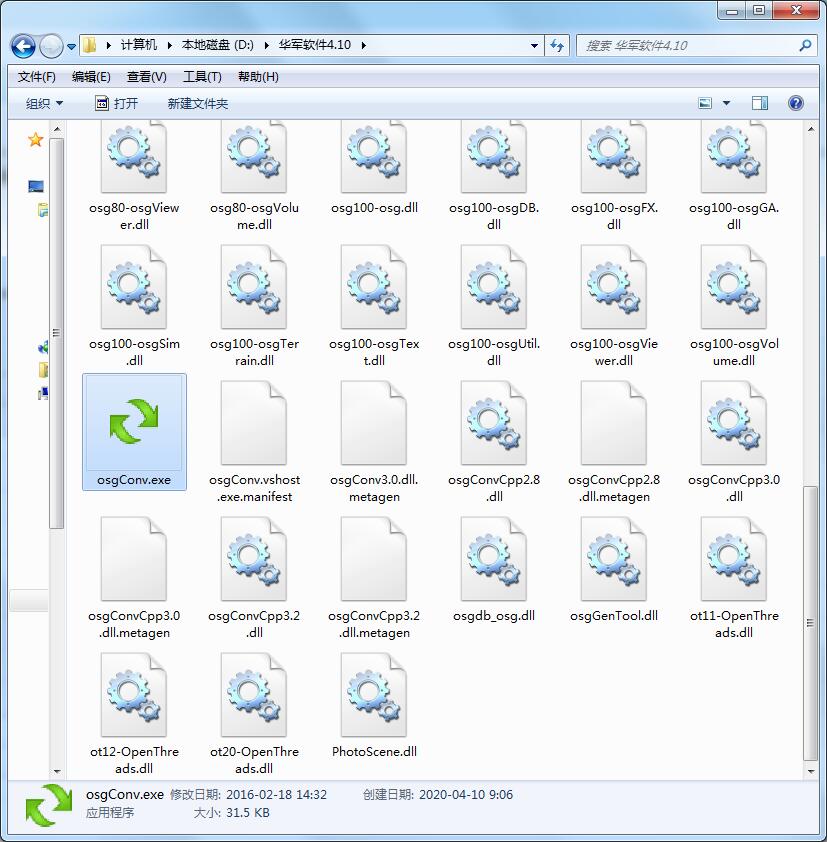Open the 工具(T) menu

click(202, 77)
